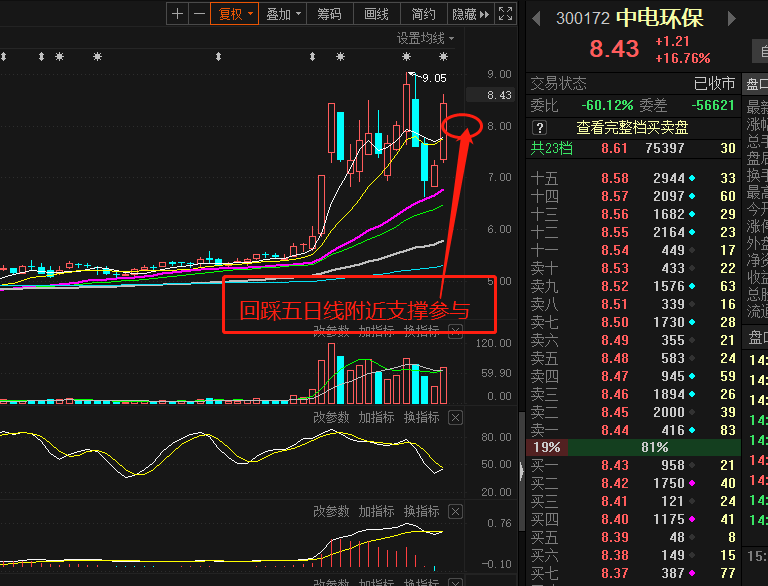
Task: Click the 盘口 tab beside the order book
Action: [x=757, y=85]
